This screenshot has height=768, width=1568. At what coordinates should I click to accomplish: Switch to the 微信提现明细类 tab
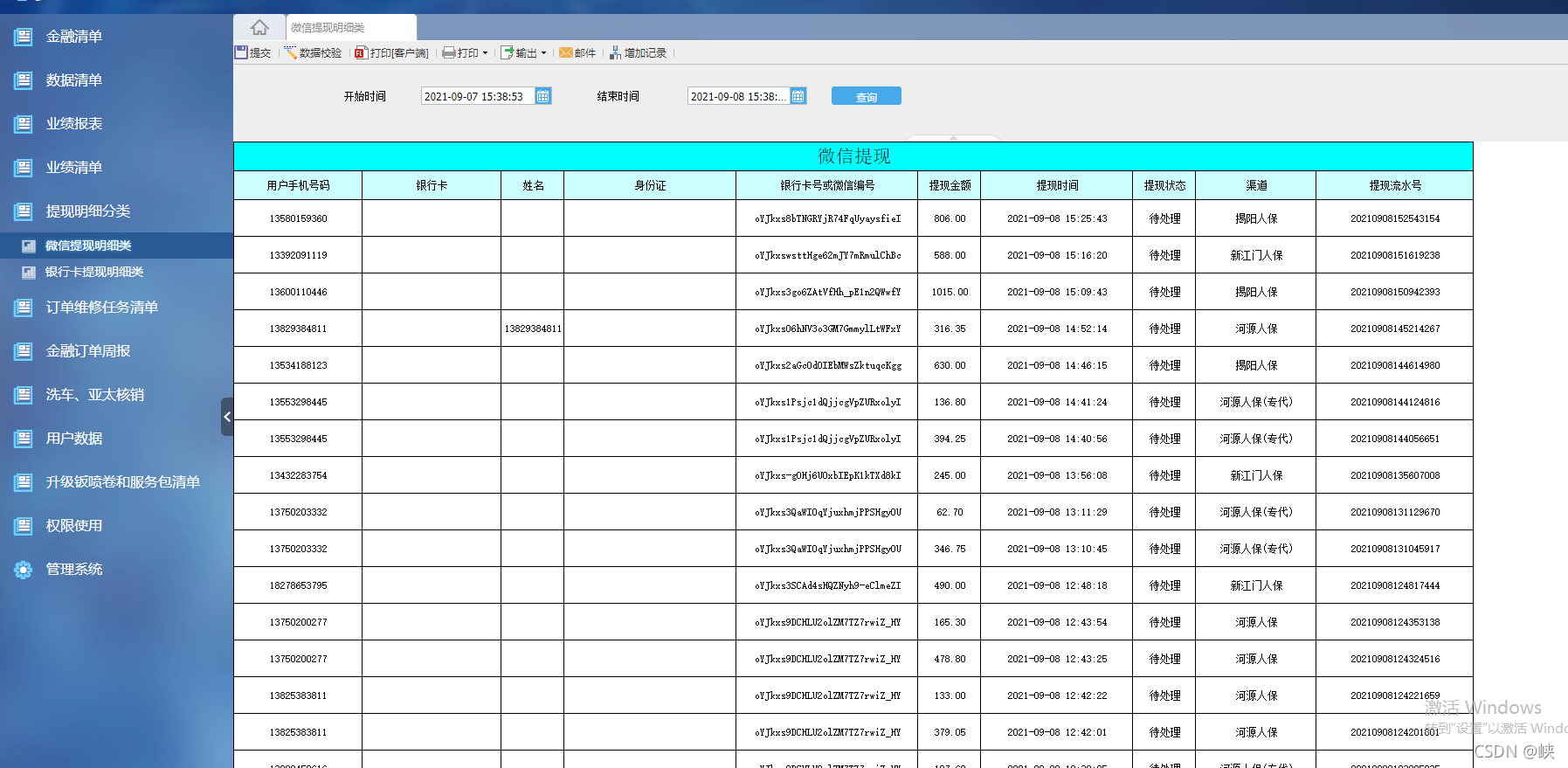[351, 27]
